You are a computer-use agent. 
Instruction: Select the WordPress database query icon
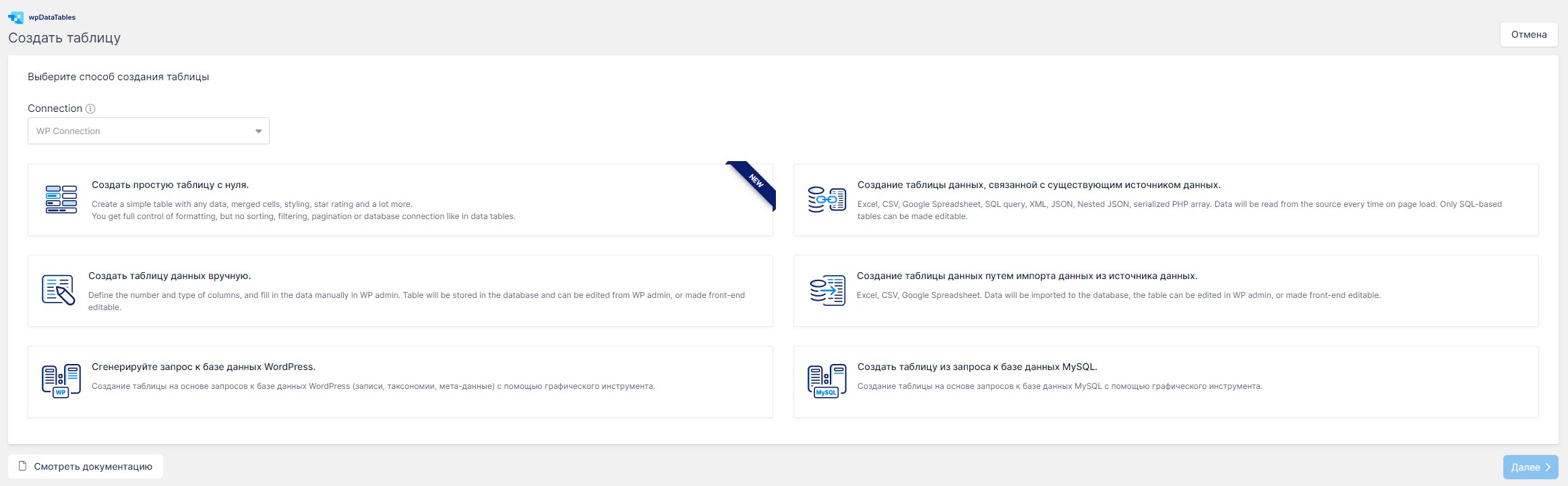point(61,382)
